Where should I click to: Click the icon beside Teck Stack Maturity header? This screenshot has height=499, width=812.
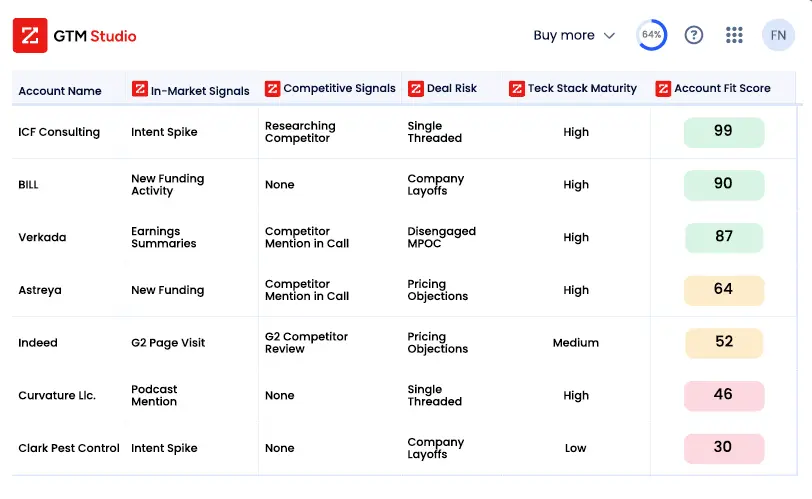516,89
